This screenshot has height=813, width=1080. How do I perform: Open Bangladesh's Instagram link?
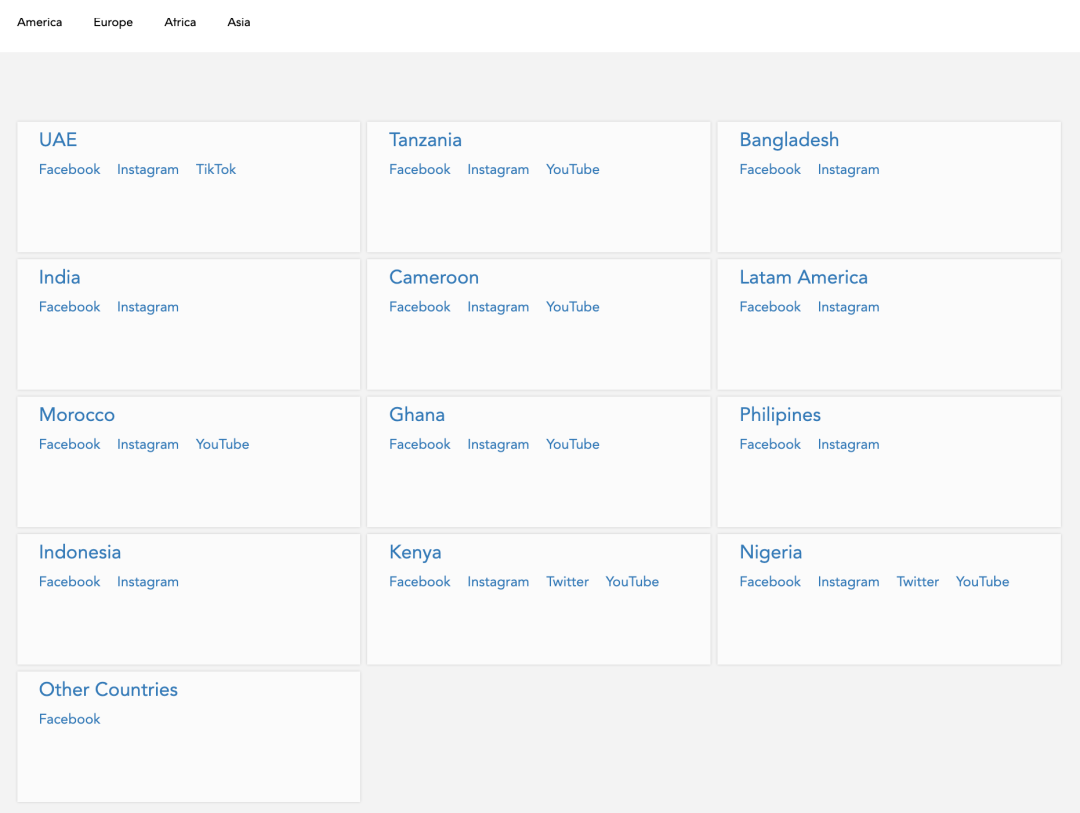[848, 170]
